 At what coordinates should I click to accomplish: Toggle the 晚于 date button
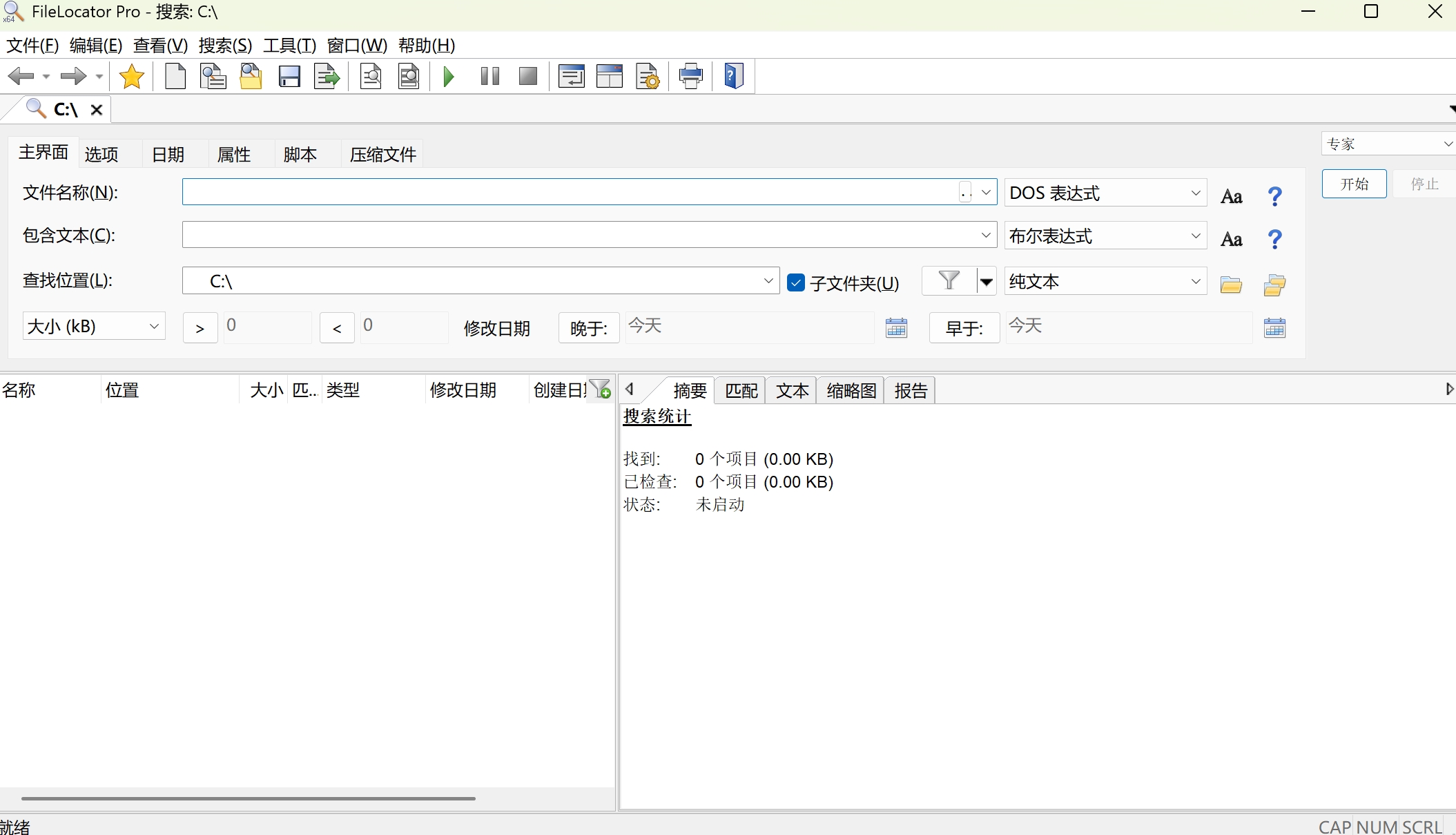(x=589, y=328)
